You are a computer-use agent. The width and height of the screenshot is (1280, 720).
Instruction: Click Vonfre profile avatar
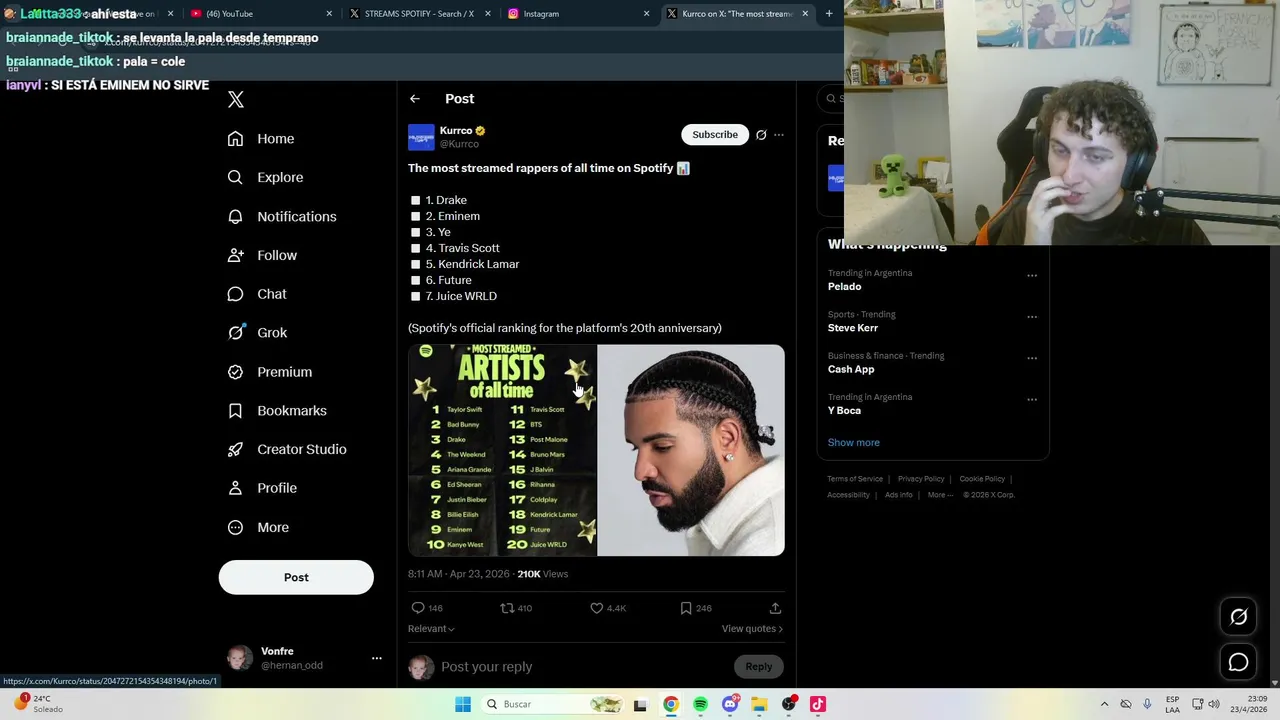pyautogui.click(x=240, y=658)
